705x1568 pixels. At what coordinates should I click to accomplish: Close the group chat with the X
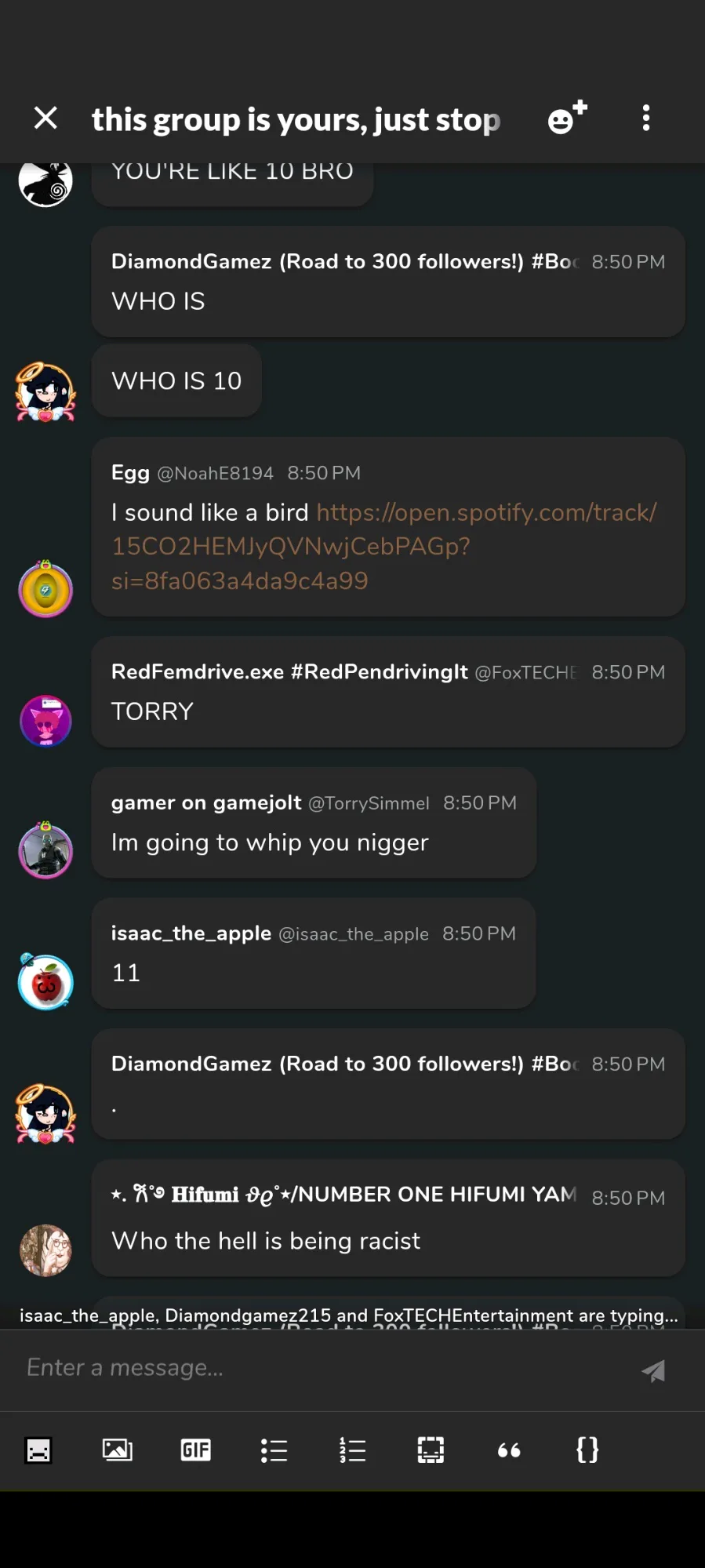[x=45, y=118]
